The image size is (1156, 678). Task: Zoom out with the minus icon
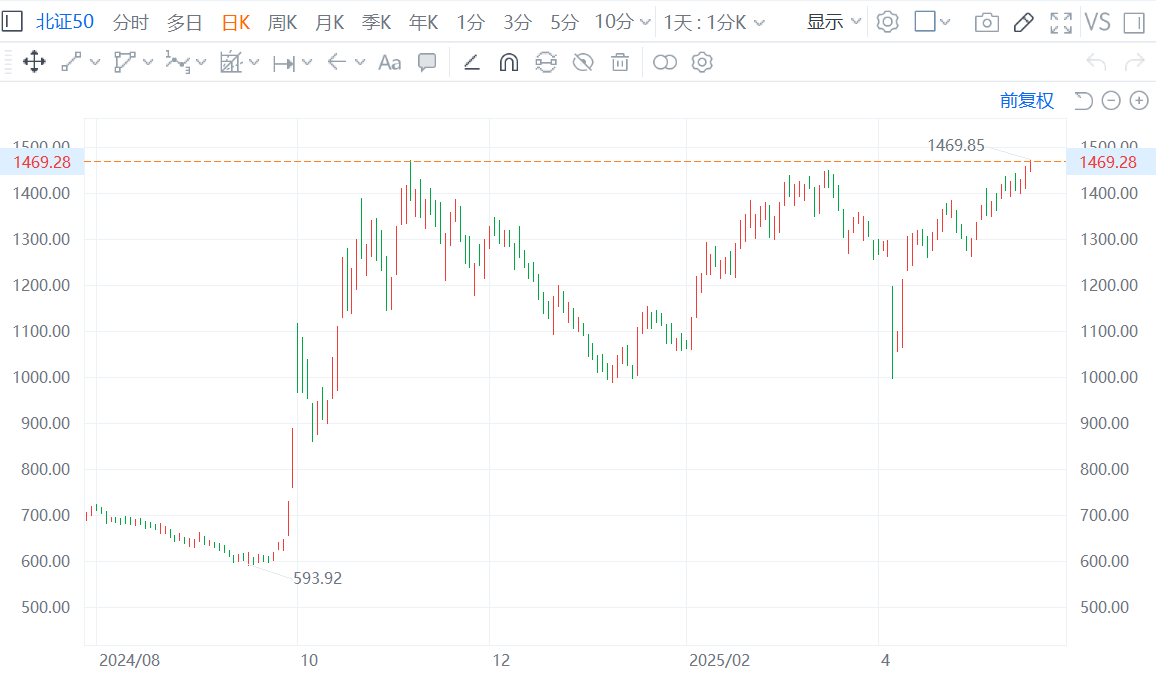click(x=1111, y=100)
